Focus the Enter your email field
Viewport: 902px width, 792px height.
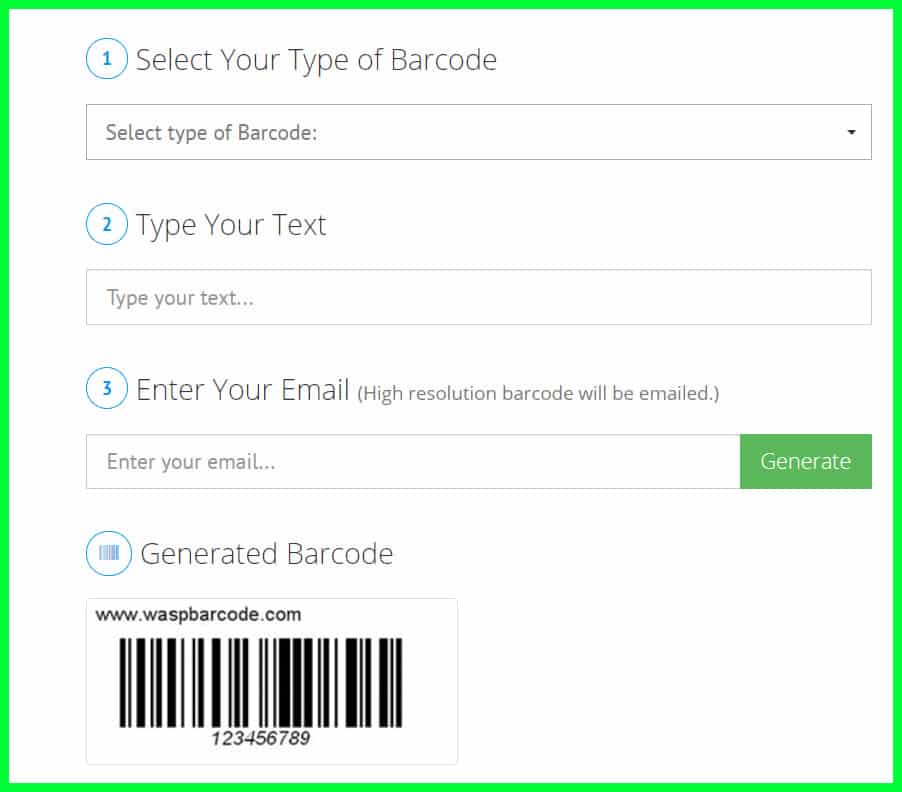coord(413,462)
